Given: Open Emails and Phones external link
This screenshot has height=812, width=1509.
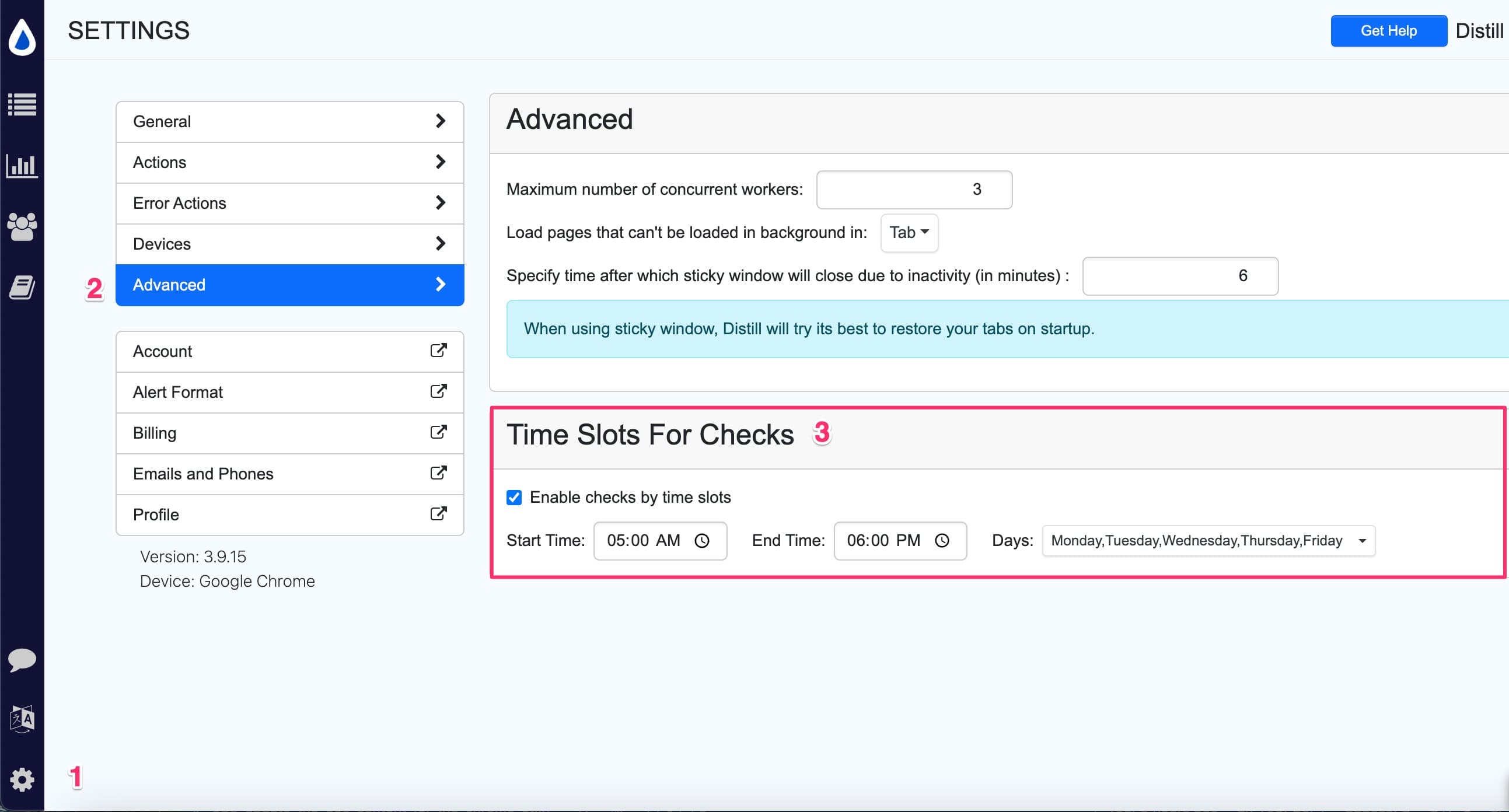Looking at the screenshot, I should coord(438,474).
